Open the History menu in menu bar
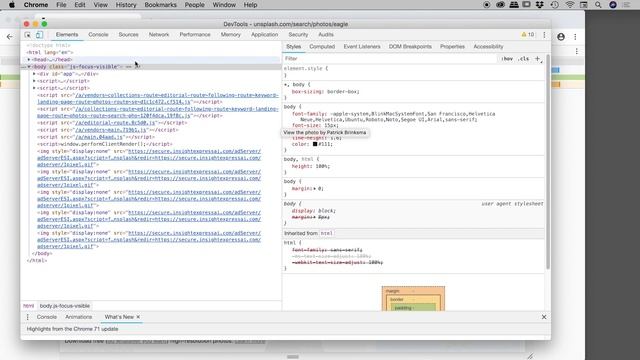The width and height of the screenshot is (640, 360). 126,5
